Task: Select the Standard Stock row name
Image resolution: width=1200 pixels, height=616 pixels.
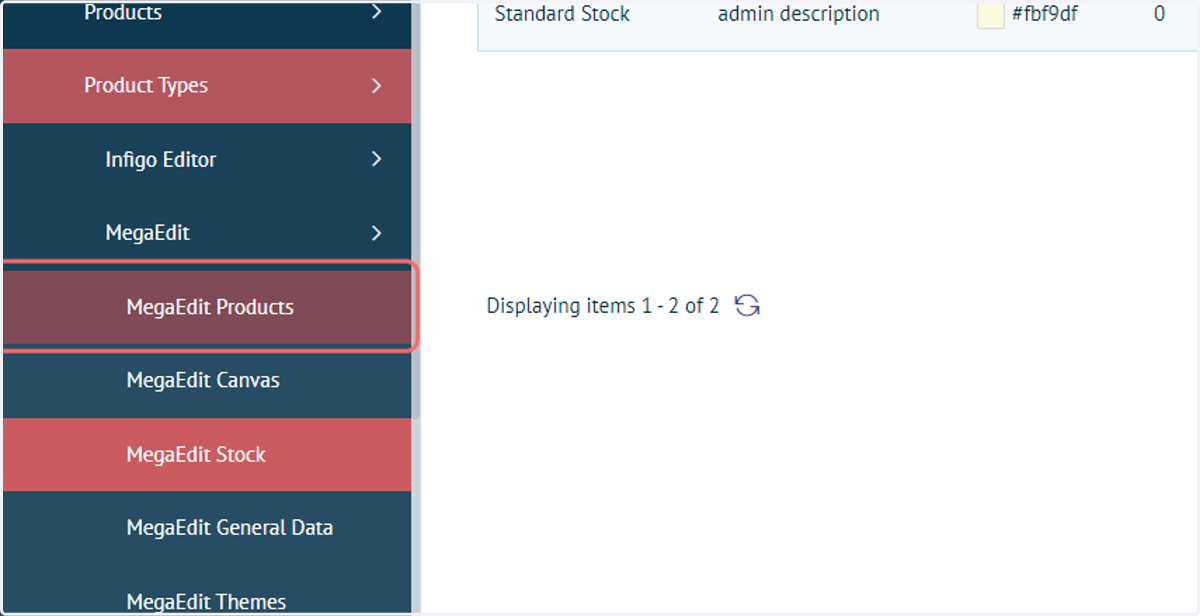Action: [562, 15]
